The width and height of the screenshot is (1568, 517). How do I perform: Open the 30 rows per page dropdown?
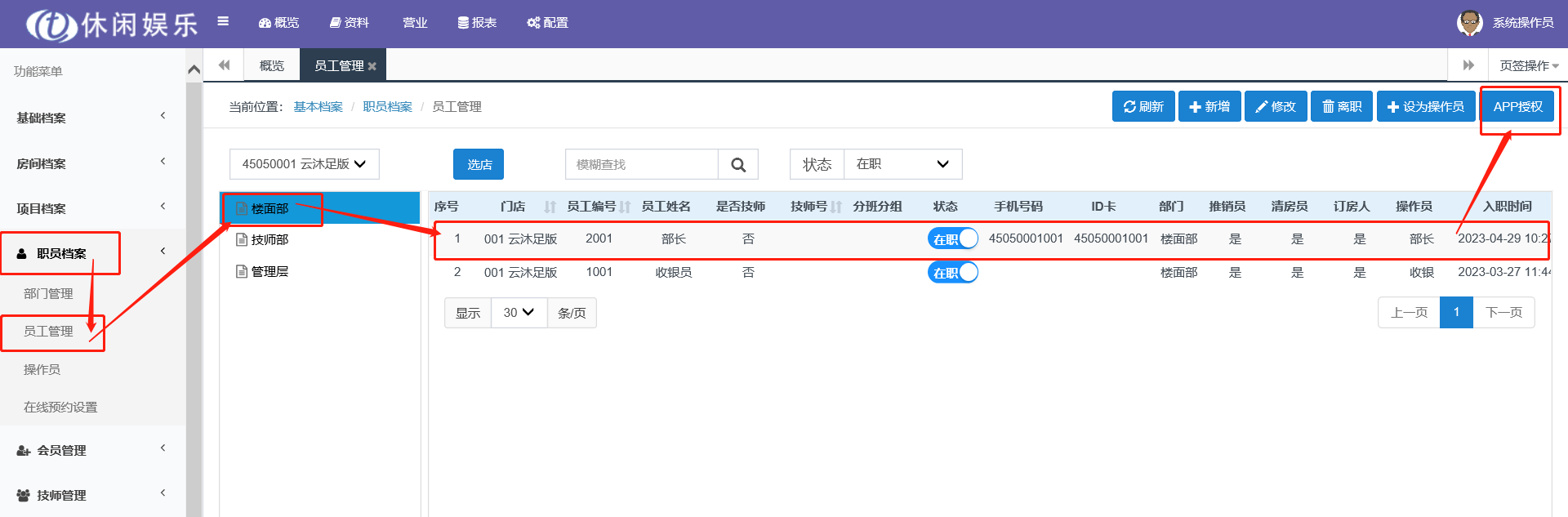pos(519,313)
